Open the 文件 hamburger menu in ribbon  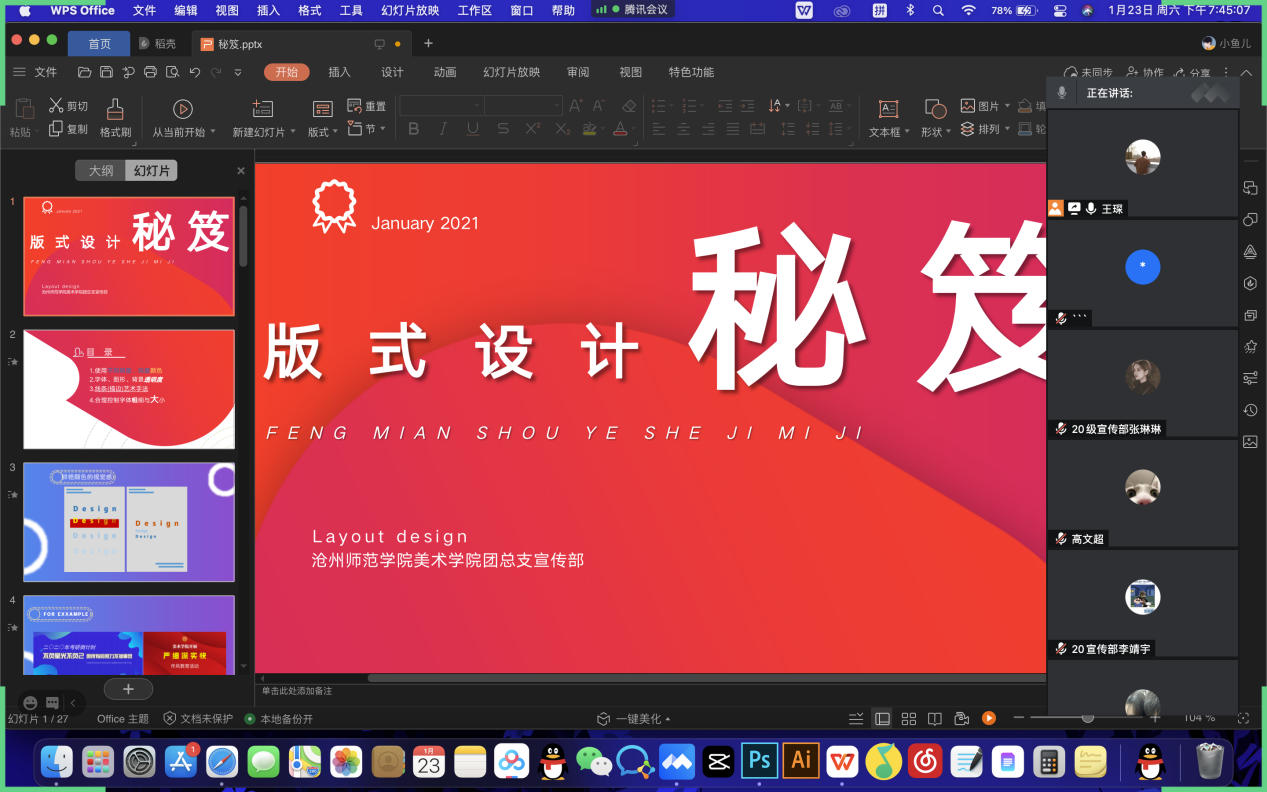point(35,72)
